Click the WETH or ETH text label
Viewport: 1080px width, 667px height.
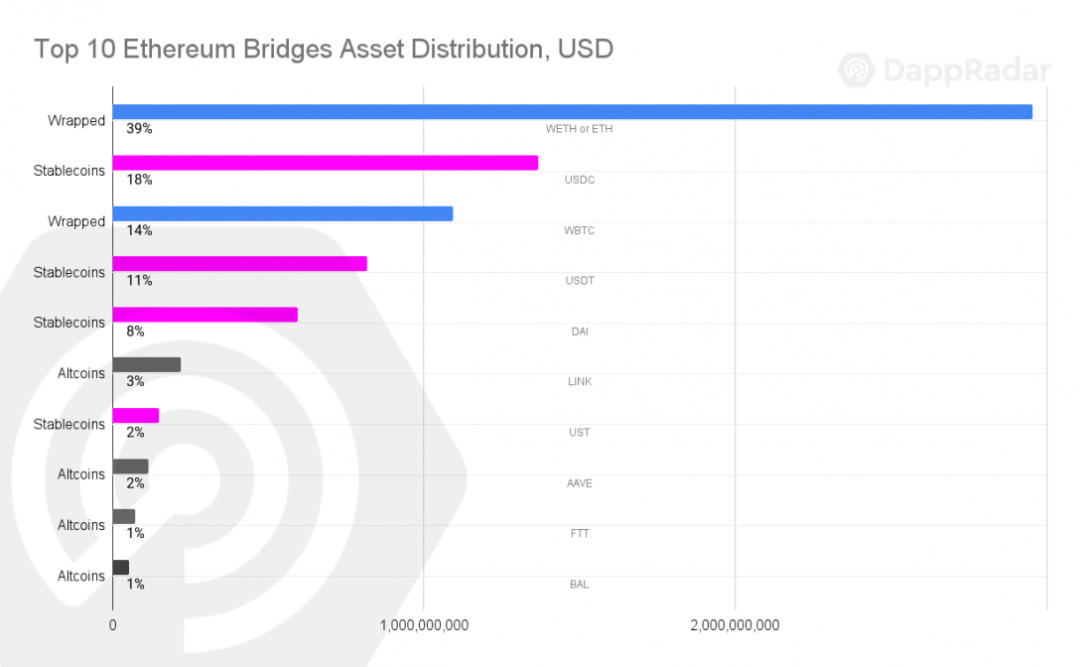(579, 129)
